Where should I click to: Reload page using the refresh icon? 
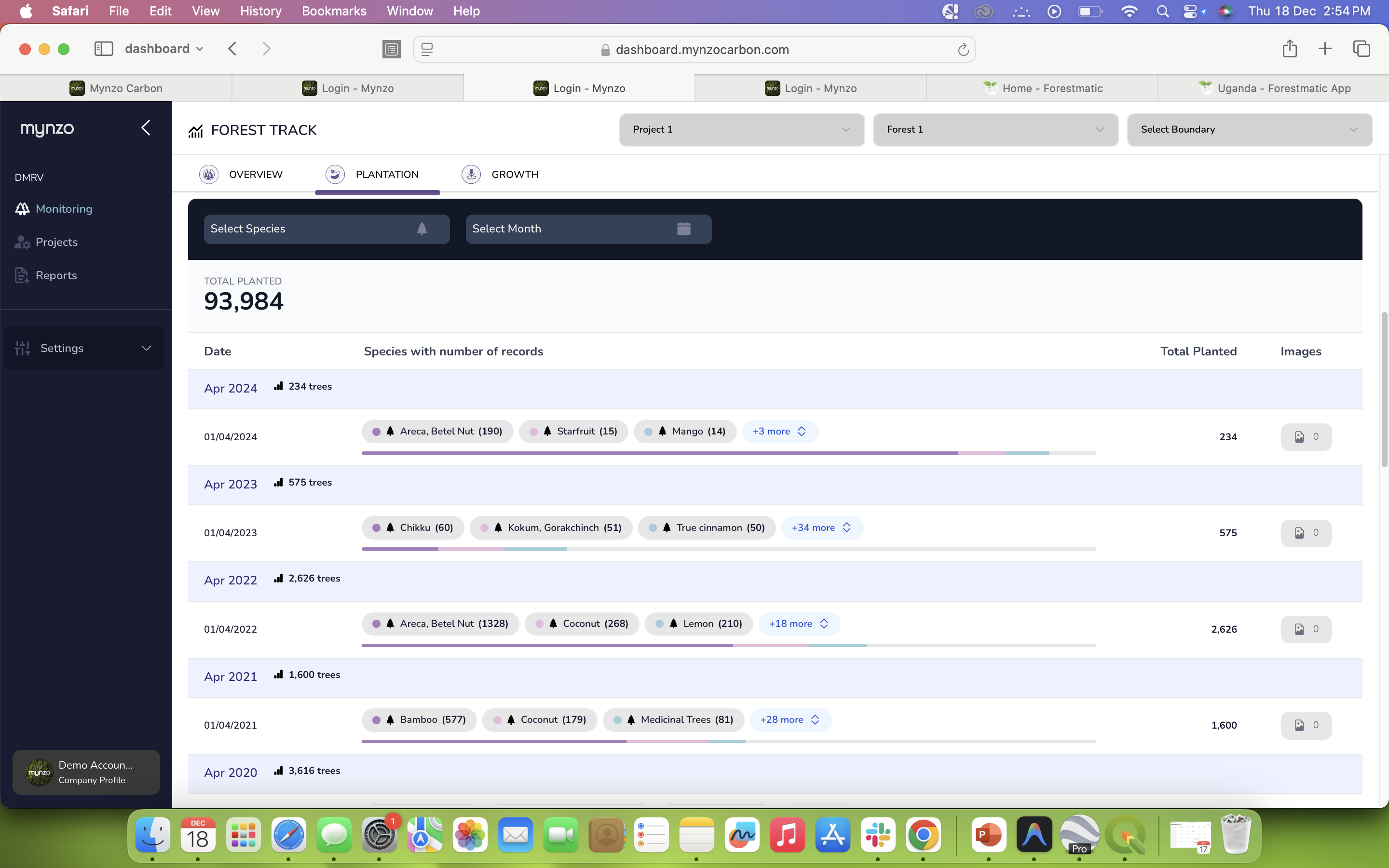coord(963,50)
